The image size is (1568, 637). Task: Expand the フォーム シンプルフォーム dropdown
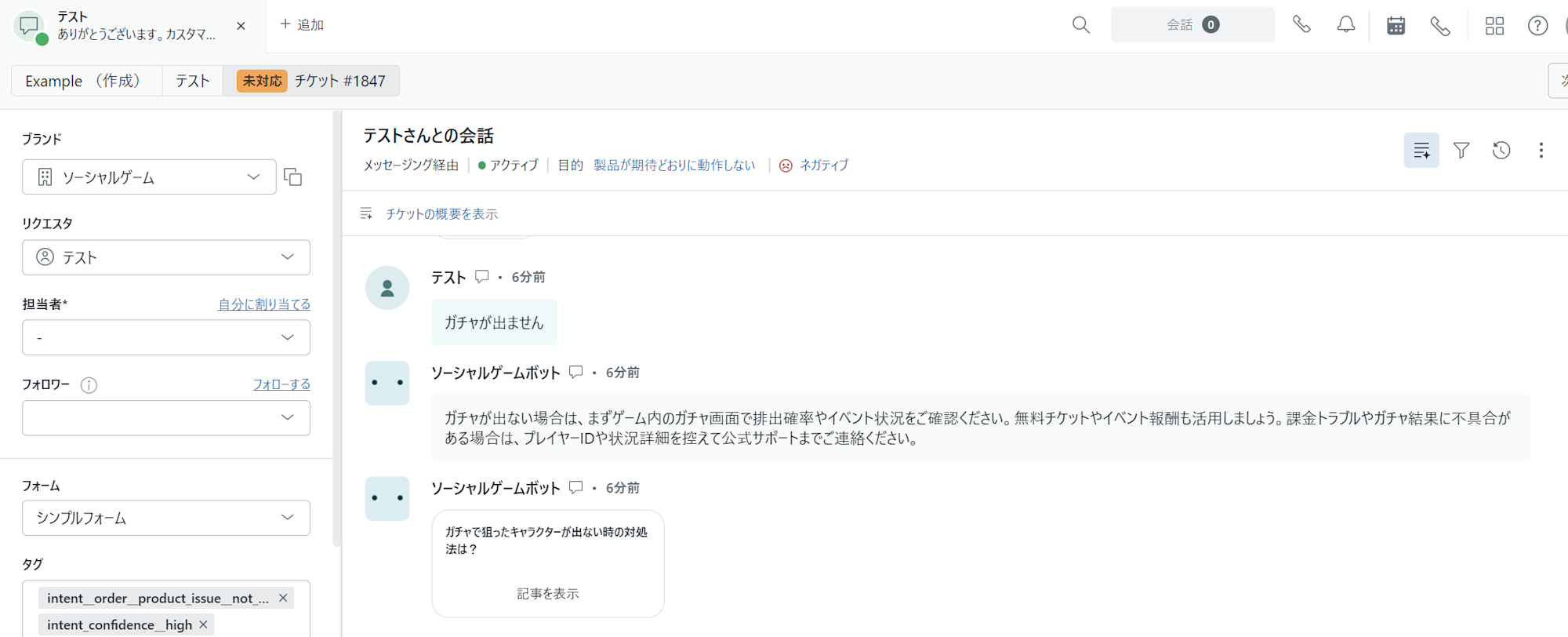(x=165, y=518)
